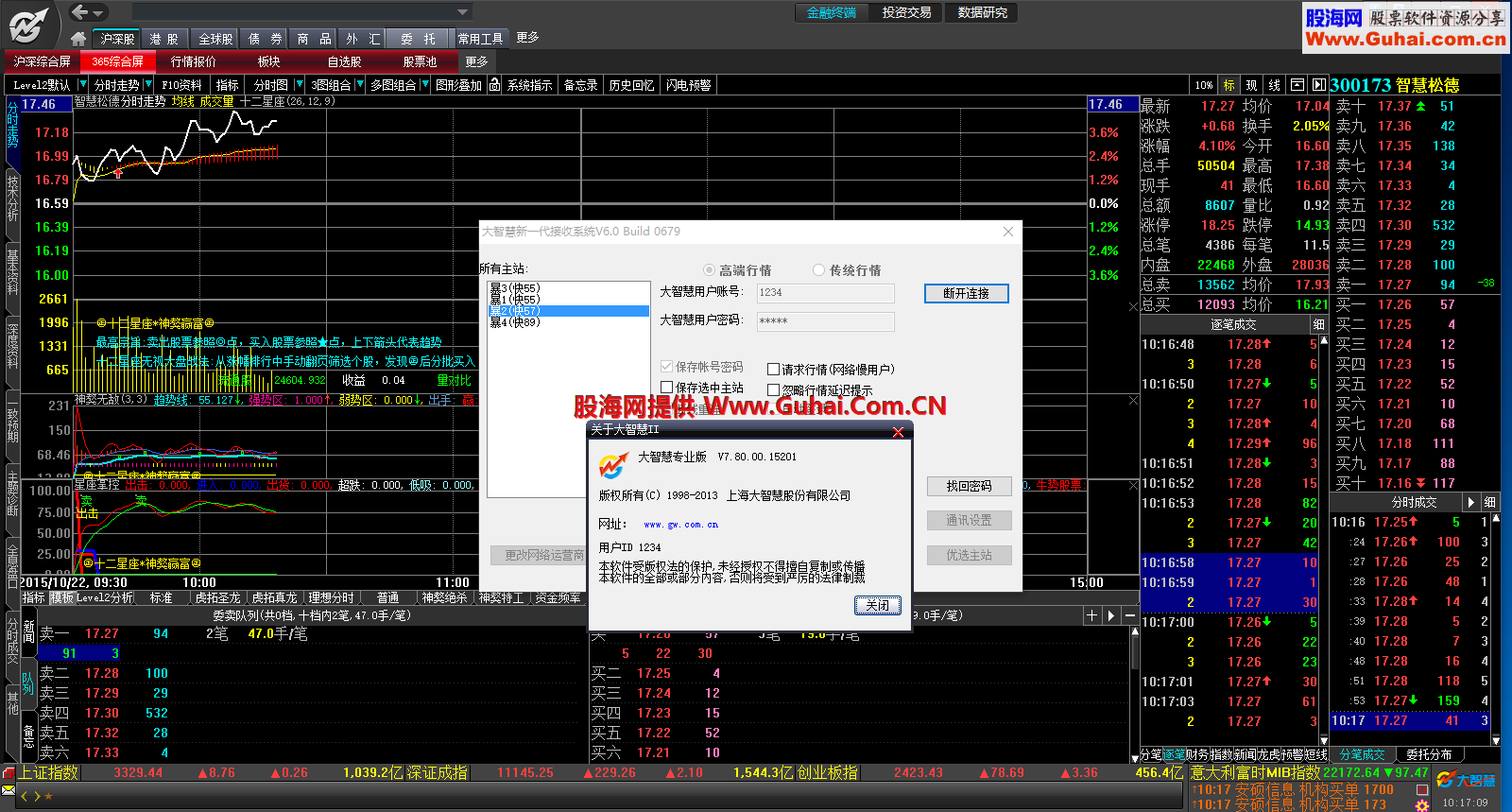Click the small red square icon in bottom-right
Viewport: 1512px width, 812px height.
(x=1421, y=789)
